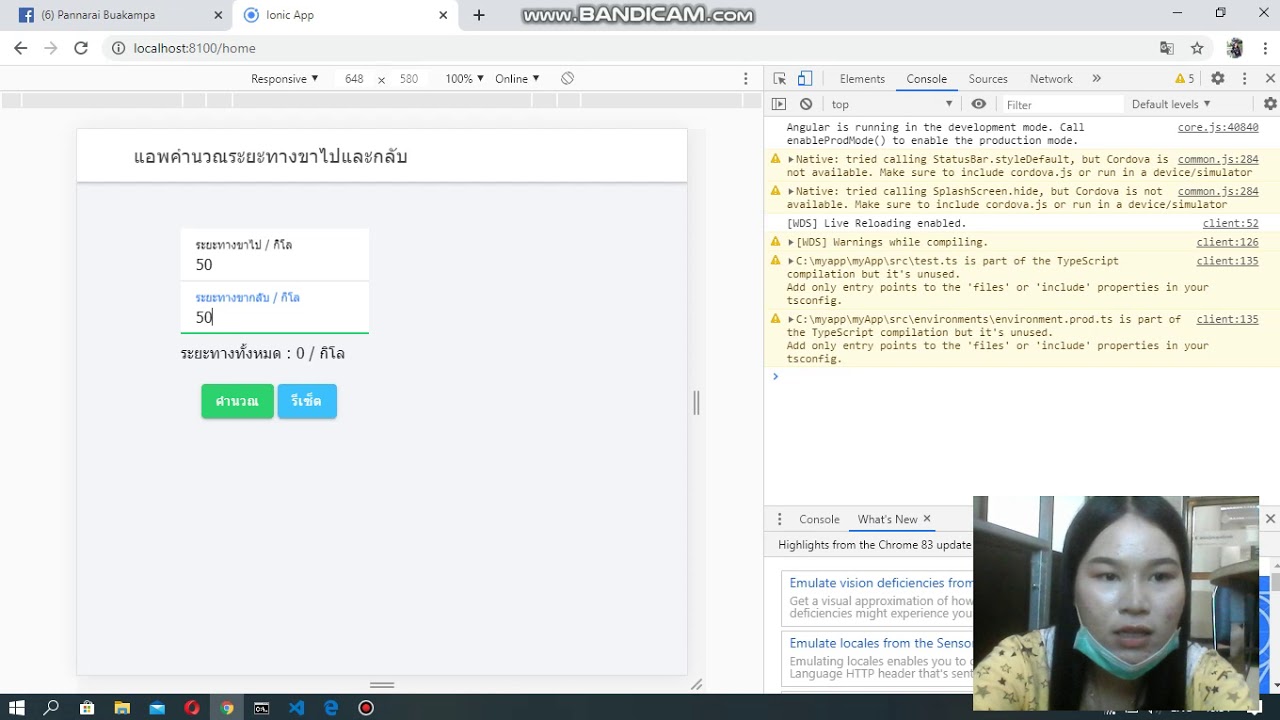View site information icon in address bar

pyautogui.click(x=118, y=48)
